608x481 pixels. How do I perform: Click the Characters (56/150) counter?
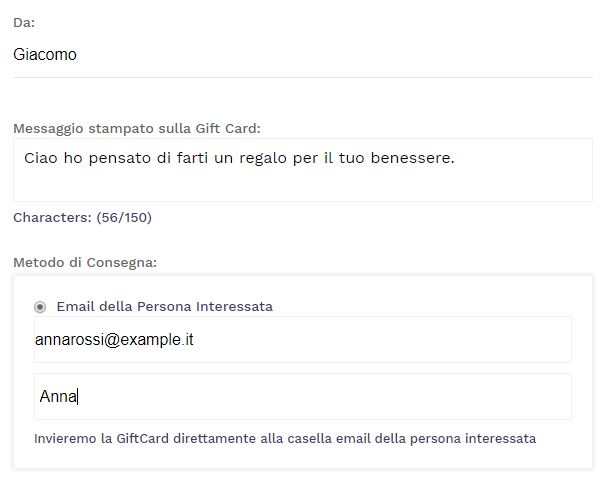[82, 217]
